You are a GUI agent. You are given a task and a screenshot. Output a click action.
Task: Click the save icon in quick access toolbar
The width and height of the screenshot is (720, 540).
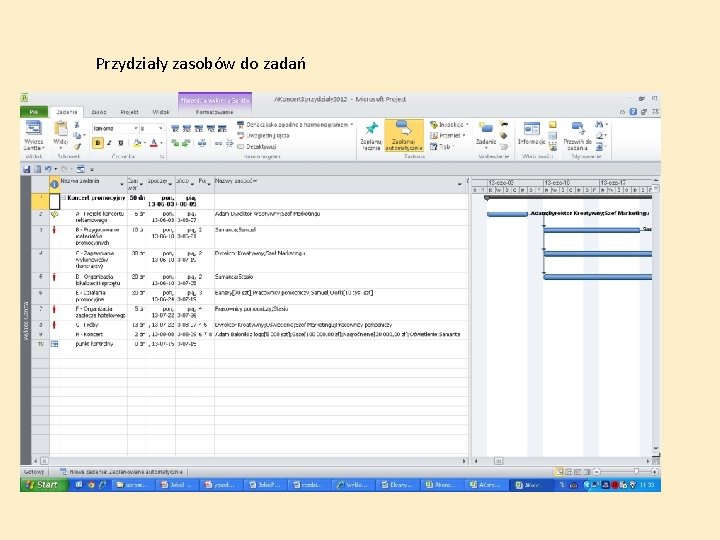[27, 169]
